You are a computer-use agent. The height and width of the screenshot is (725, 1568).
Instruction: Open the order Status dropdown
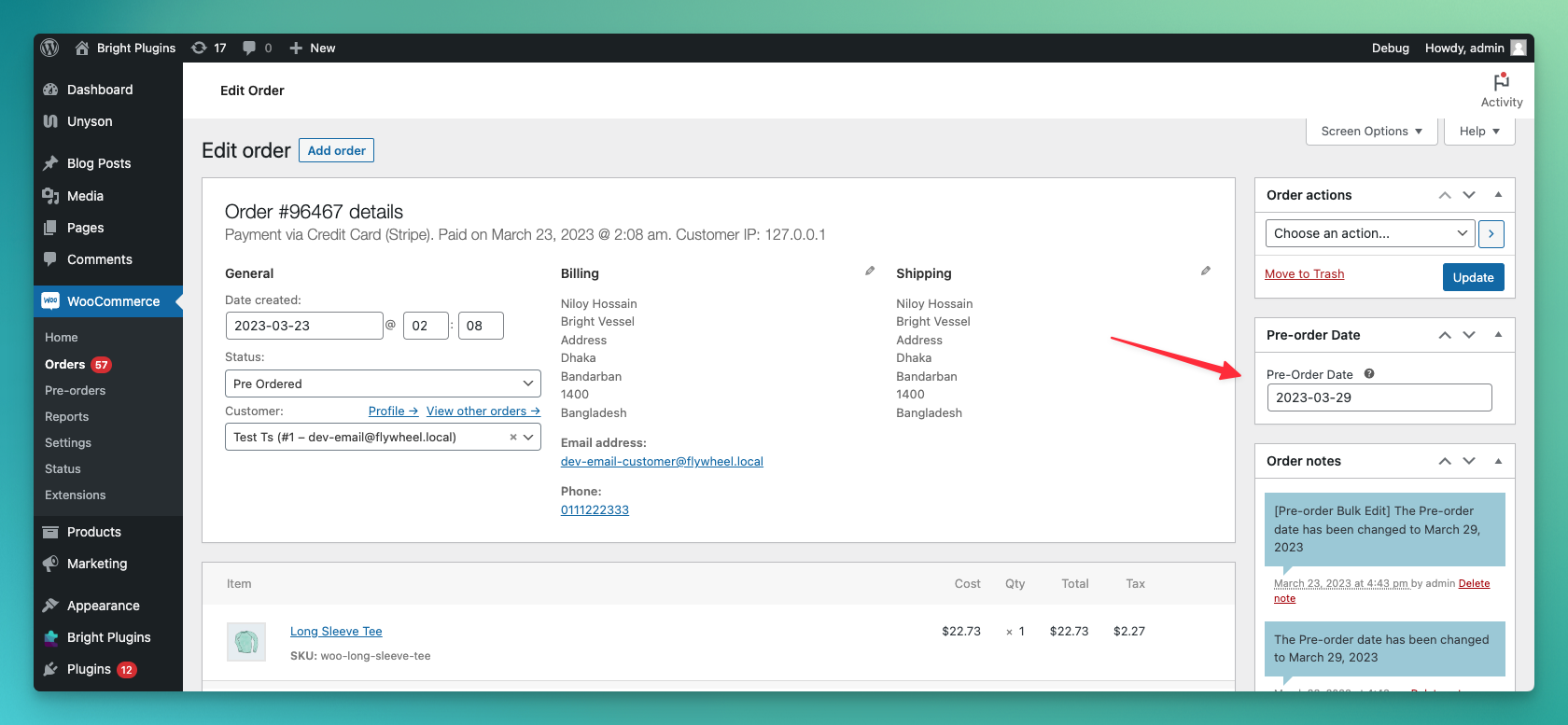click(x=383, y=383)
